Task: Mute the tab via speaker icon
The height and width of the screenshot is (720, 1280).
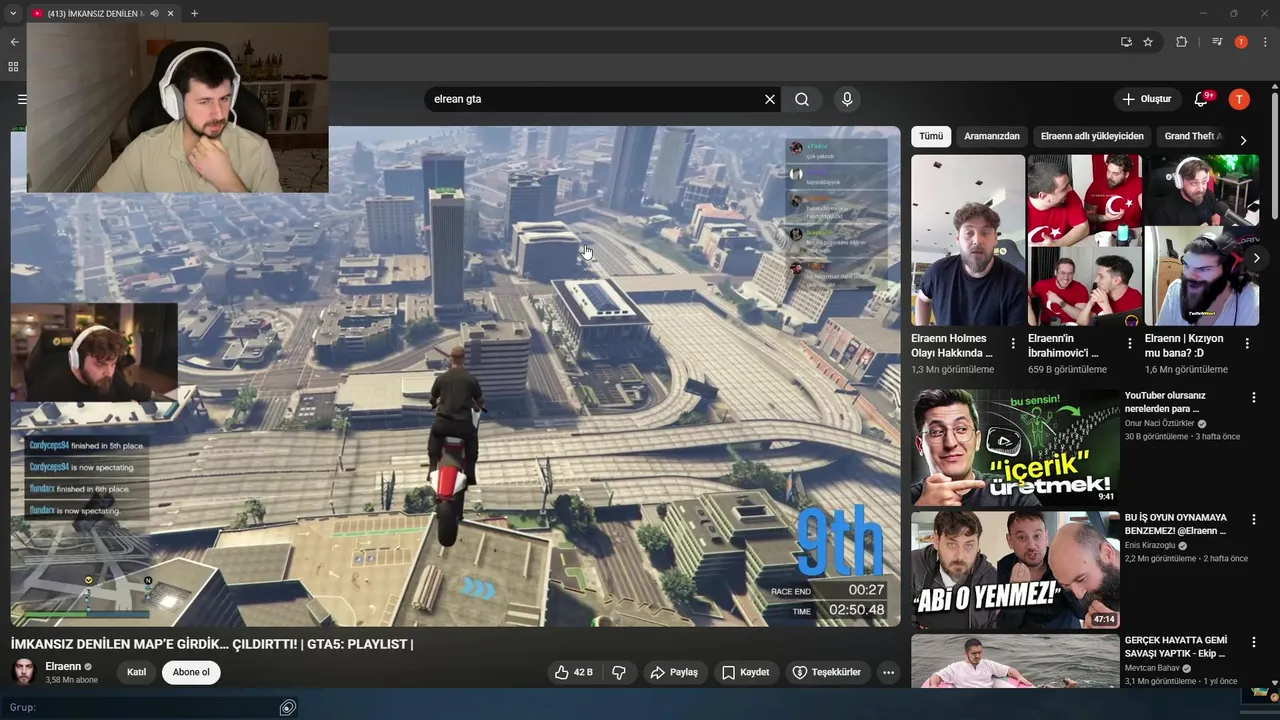Action: click(154, 13)
